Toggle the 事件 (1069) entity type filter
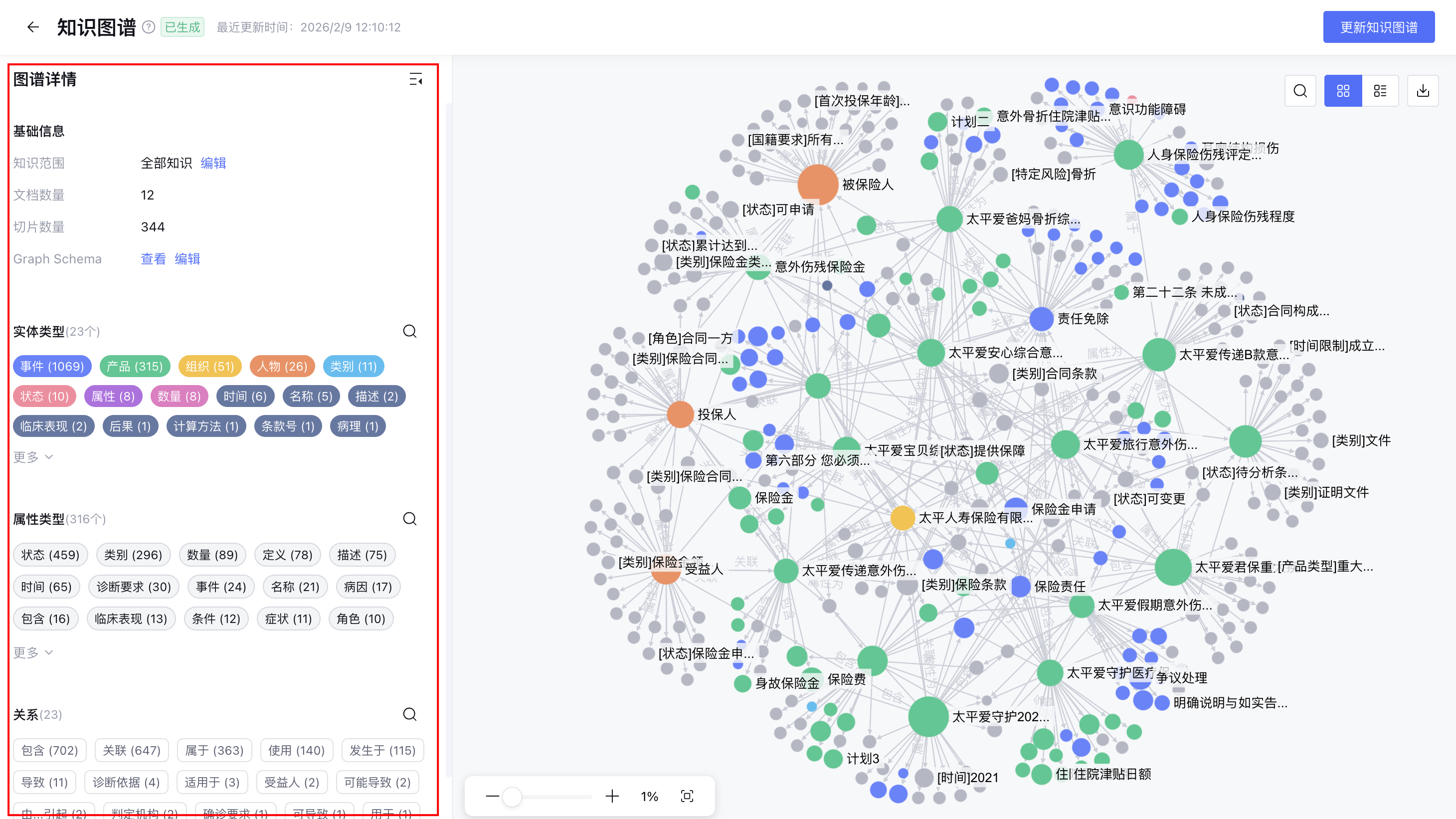1456x819 pixels. pos(52,366)
